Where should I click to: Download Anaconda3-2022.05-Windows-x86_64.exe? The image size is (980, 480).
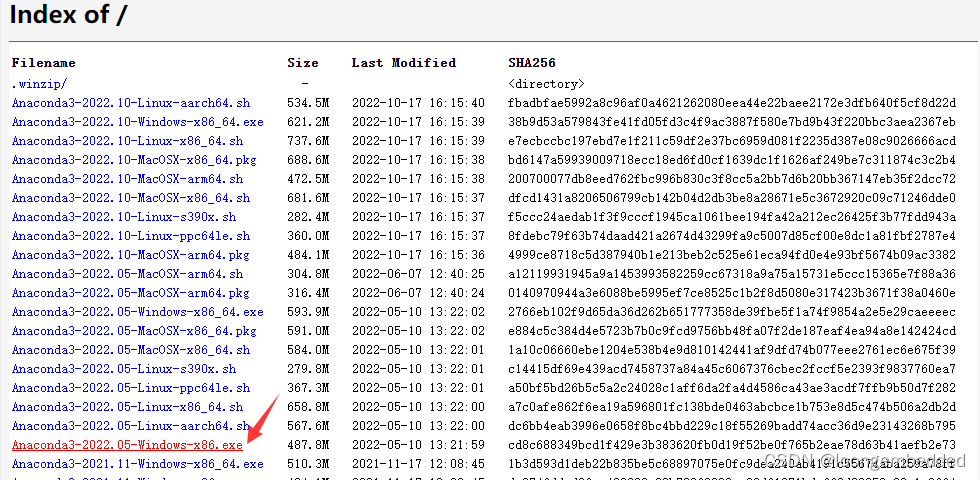point(138,312)
